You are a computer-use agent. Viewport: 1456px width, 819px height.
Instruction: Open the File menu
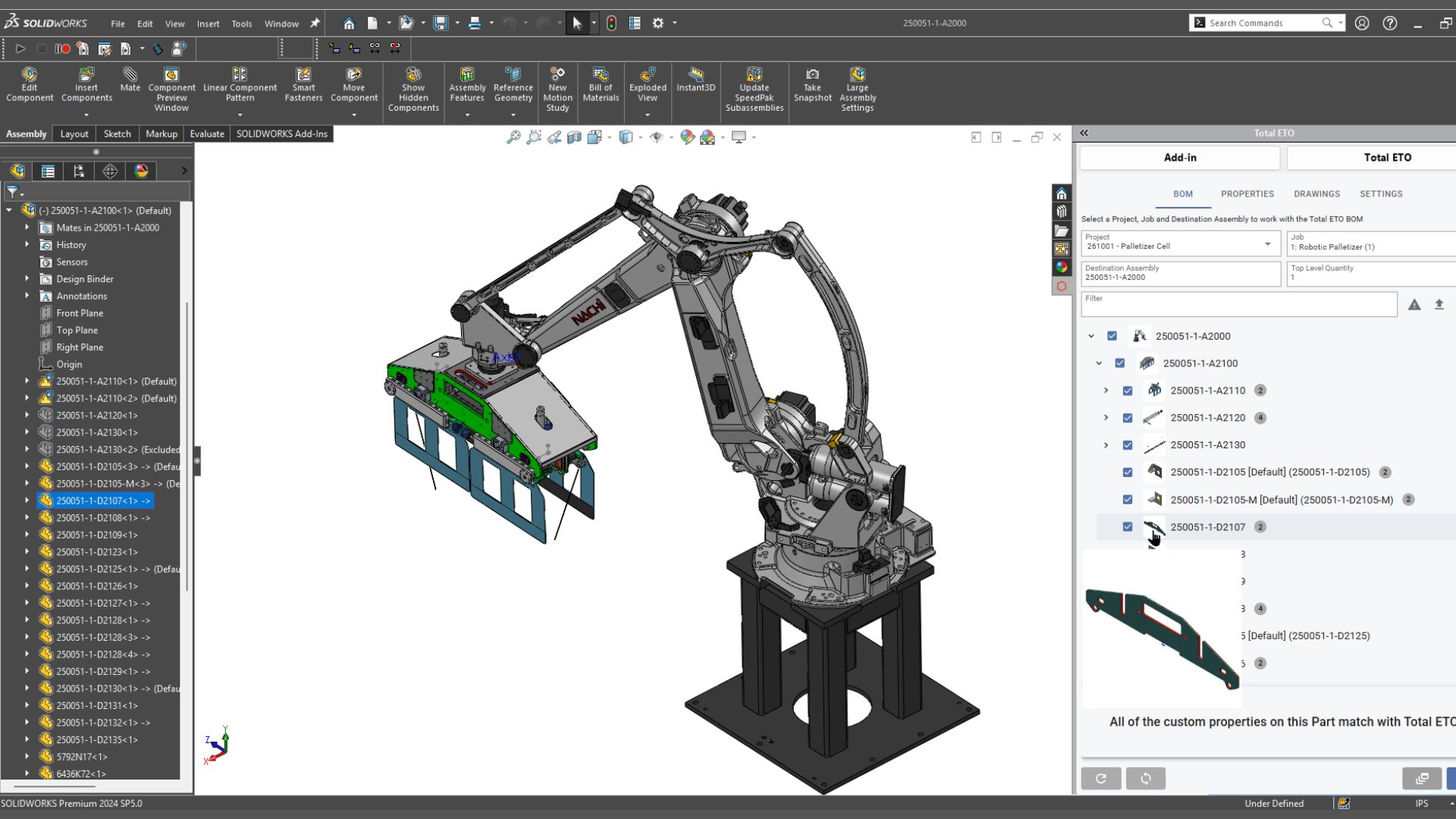(118, 24)
